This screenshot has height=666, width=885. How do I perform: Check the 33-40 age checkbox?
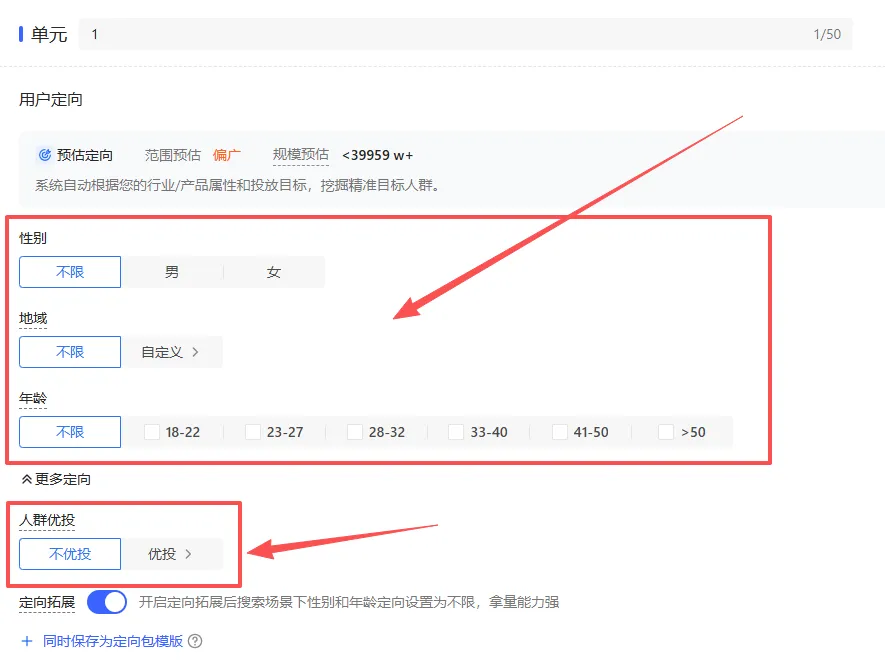click(457, 431)
